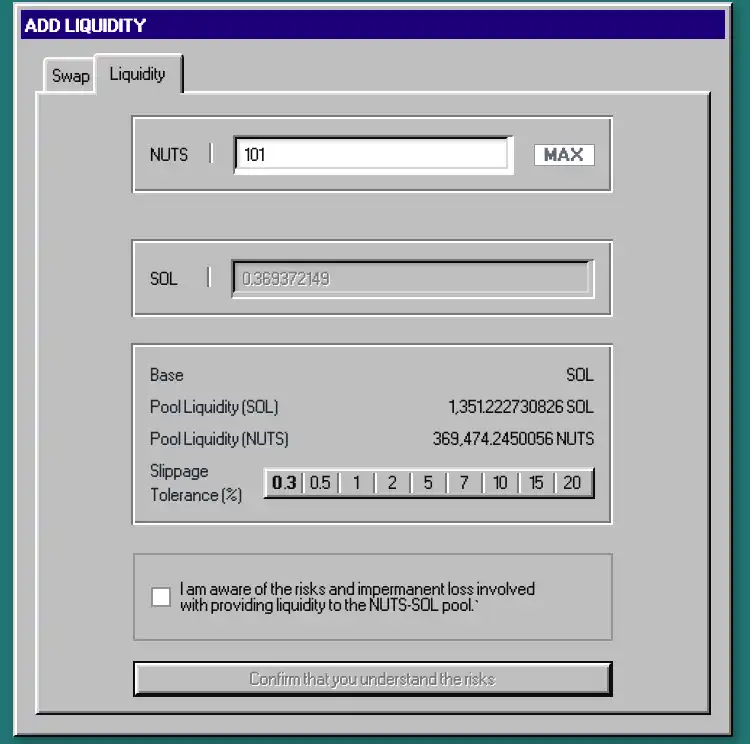
Task: Click the NUTS amount input field
Action: click(x=372, y=155)
